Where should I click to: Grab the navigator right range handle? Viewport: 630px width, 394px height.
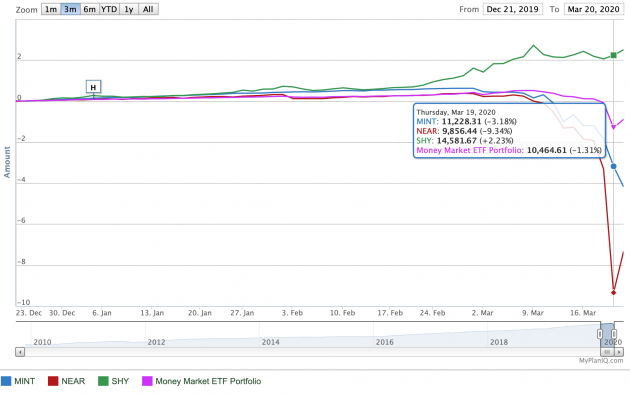614,334
